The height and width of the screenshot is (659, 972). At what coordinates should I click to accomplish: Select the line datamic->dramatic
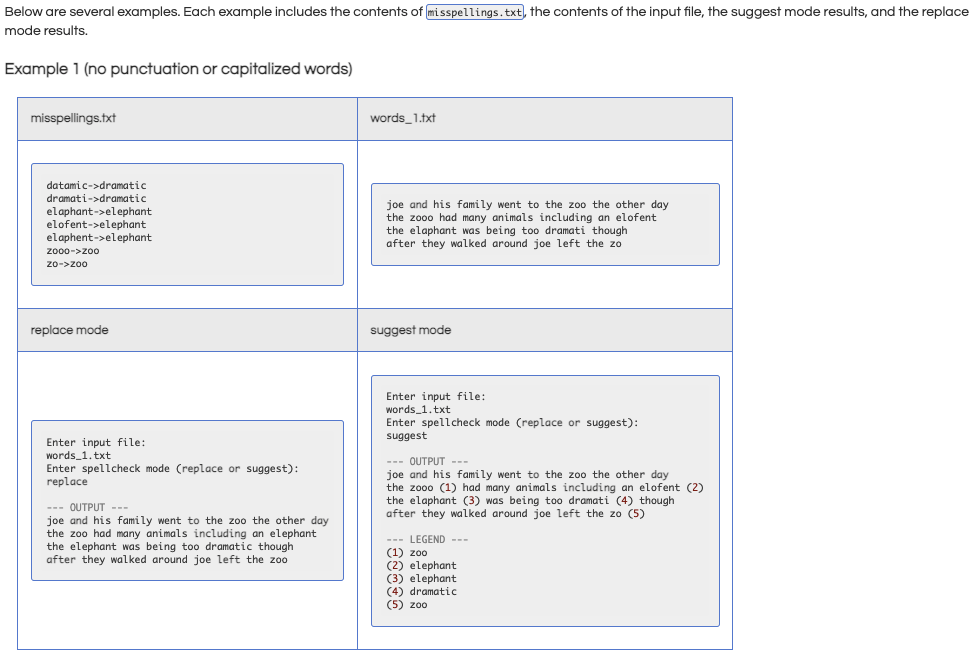tap(96, 185)
